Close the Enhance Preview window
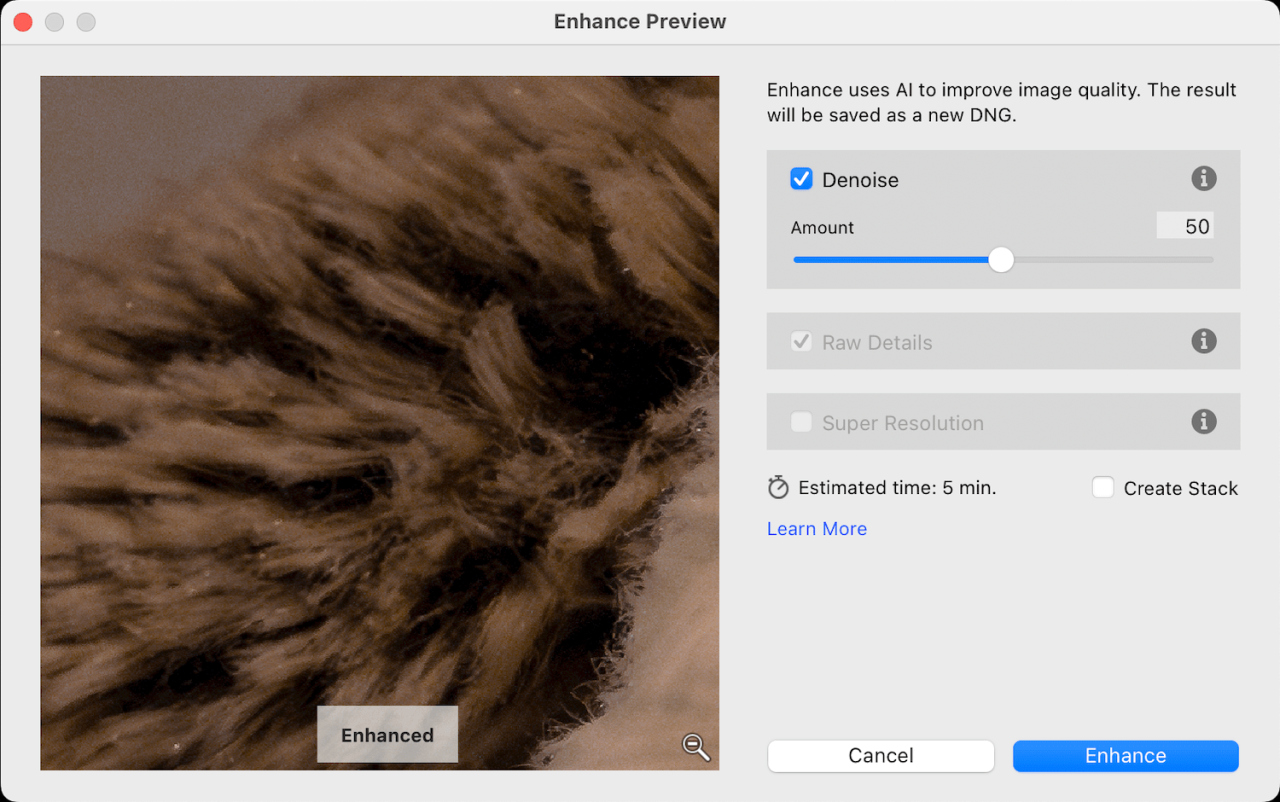Viewport: 1280px width, 802px height. tap(22, 21)
